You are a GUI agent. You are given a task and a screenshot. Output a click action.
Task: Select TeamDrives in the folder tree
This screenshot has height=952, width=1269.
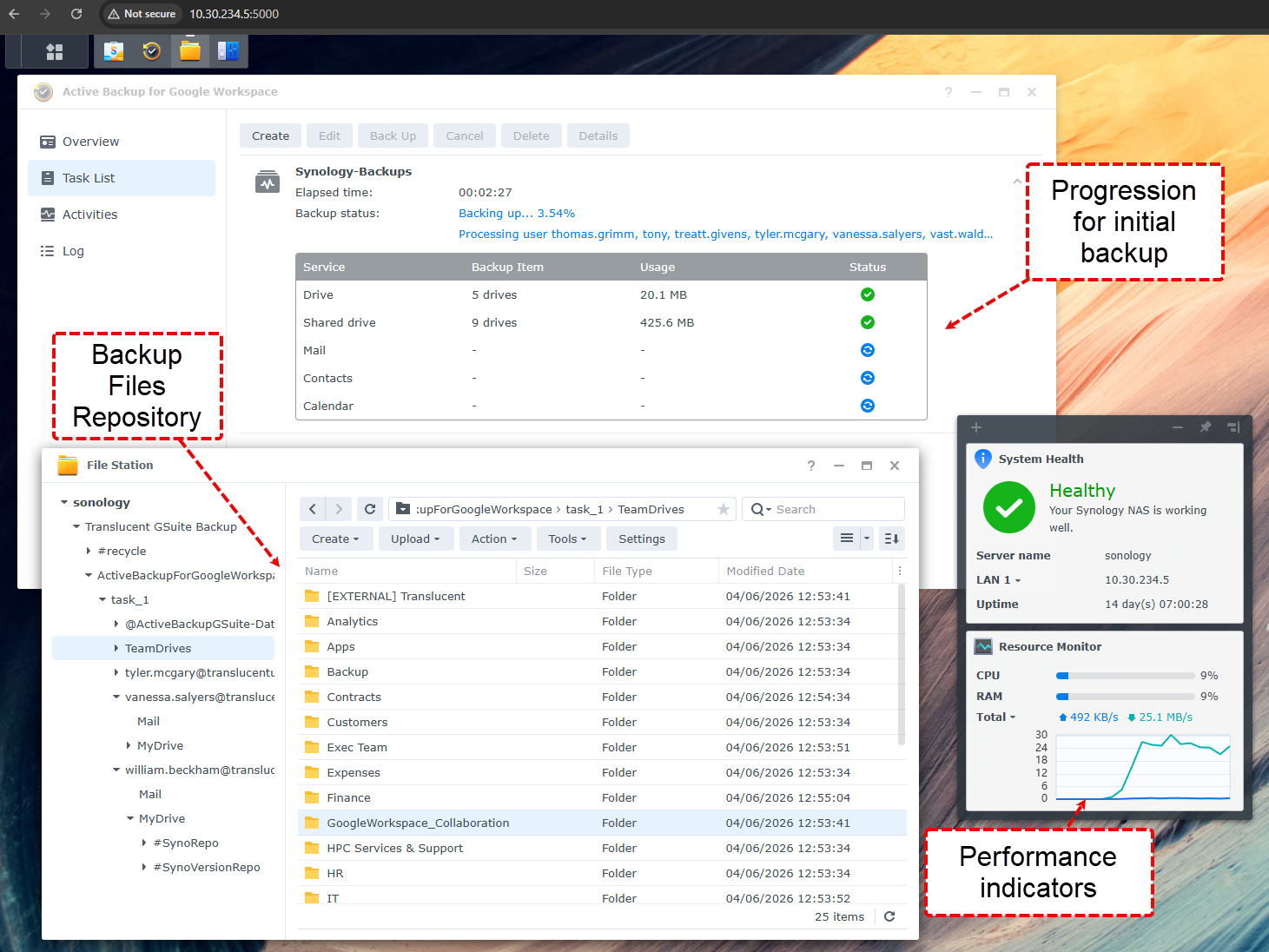[x=163, y=648]
